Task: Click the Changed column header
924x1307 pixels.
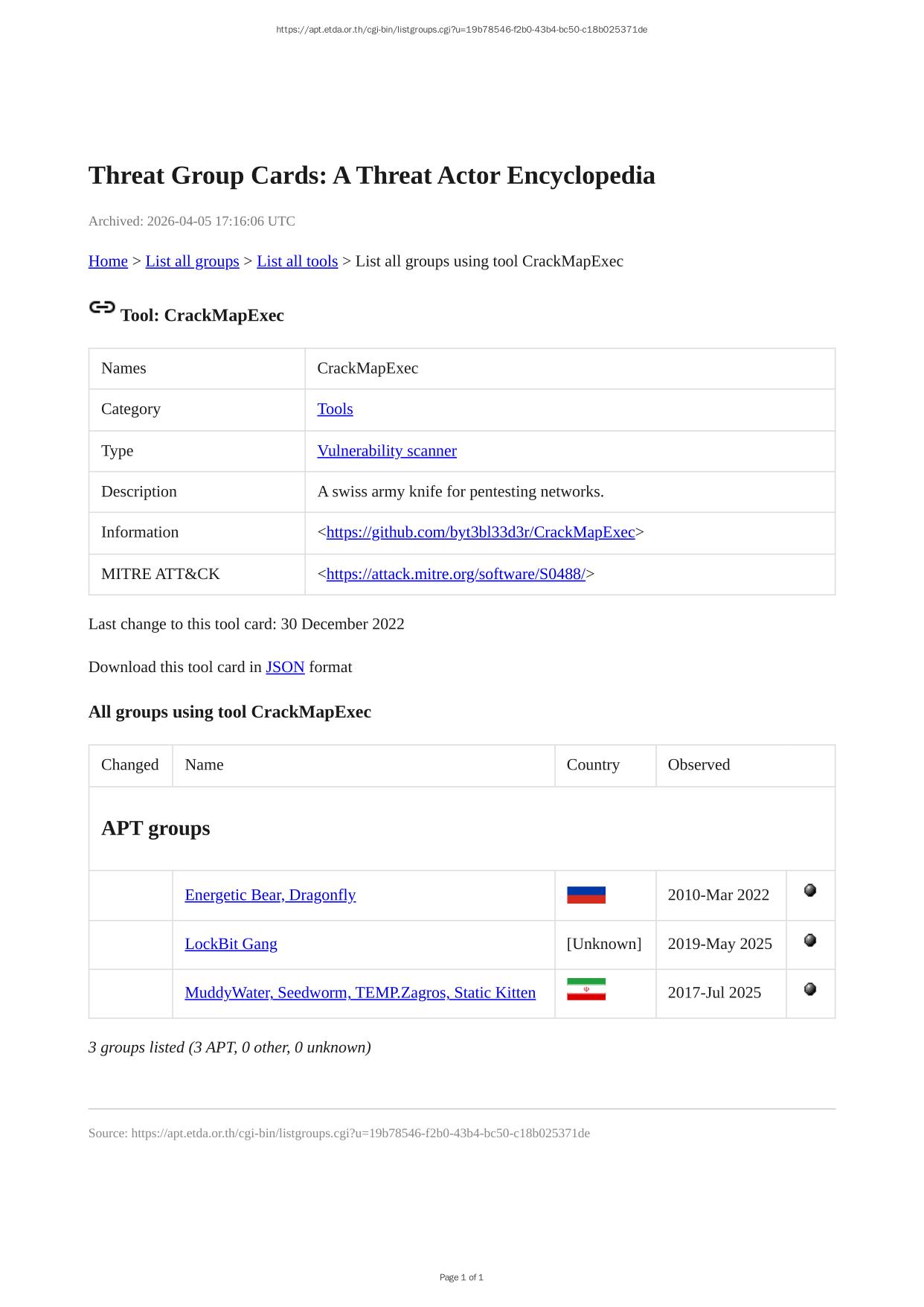Action: [130, 765]
